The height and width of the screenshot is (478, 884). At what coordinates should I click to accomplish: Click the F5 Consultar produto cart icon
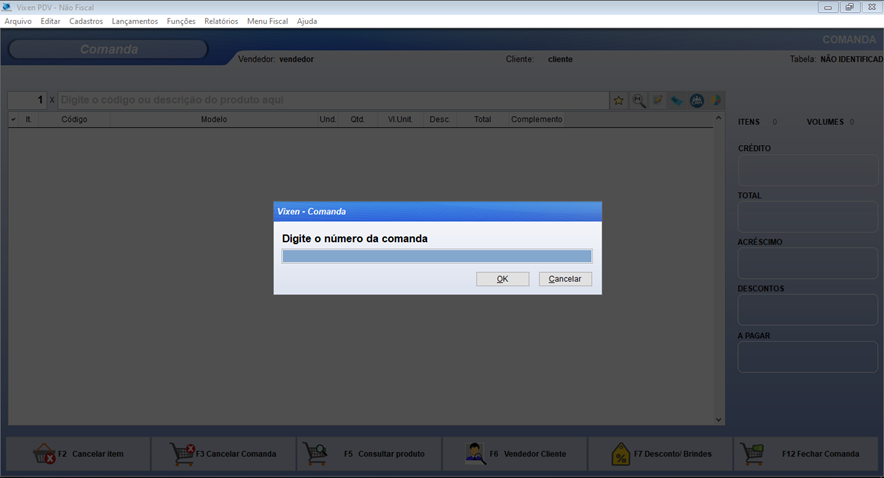coord(315,454)
